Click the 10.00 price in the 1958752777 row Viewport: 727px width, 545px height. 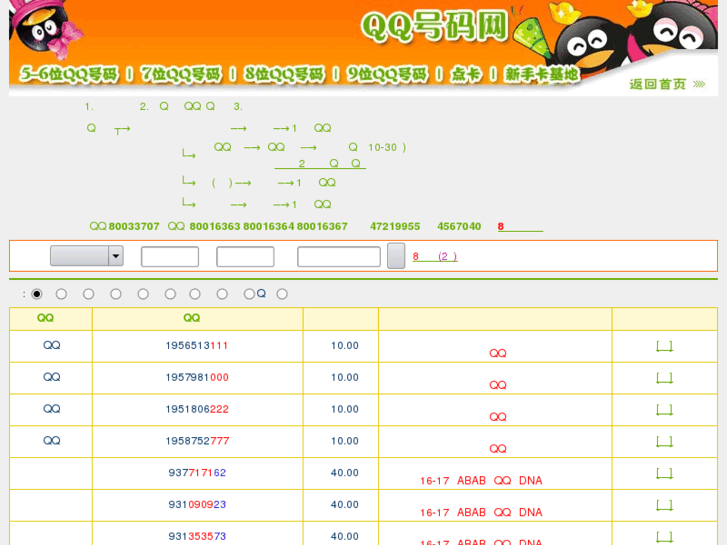(344, 441)
